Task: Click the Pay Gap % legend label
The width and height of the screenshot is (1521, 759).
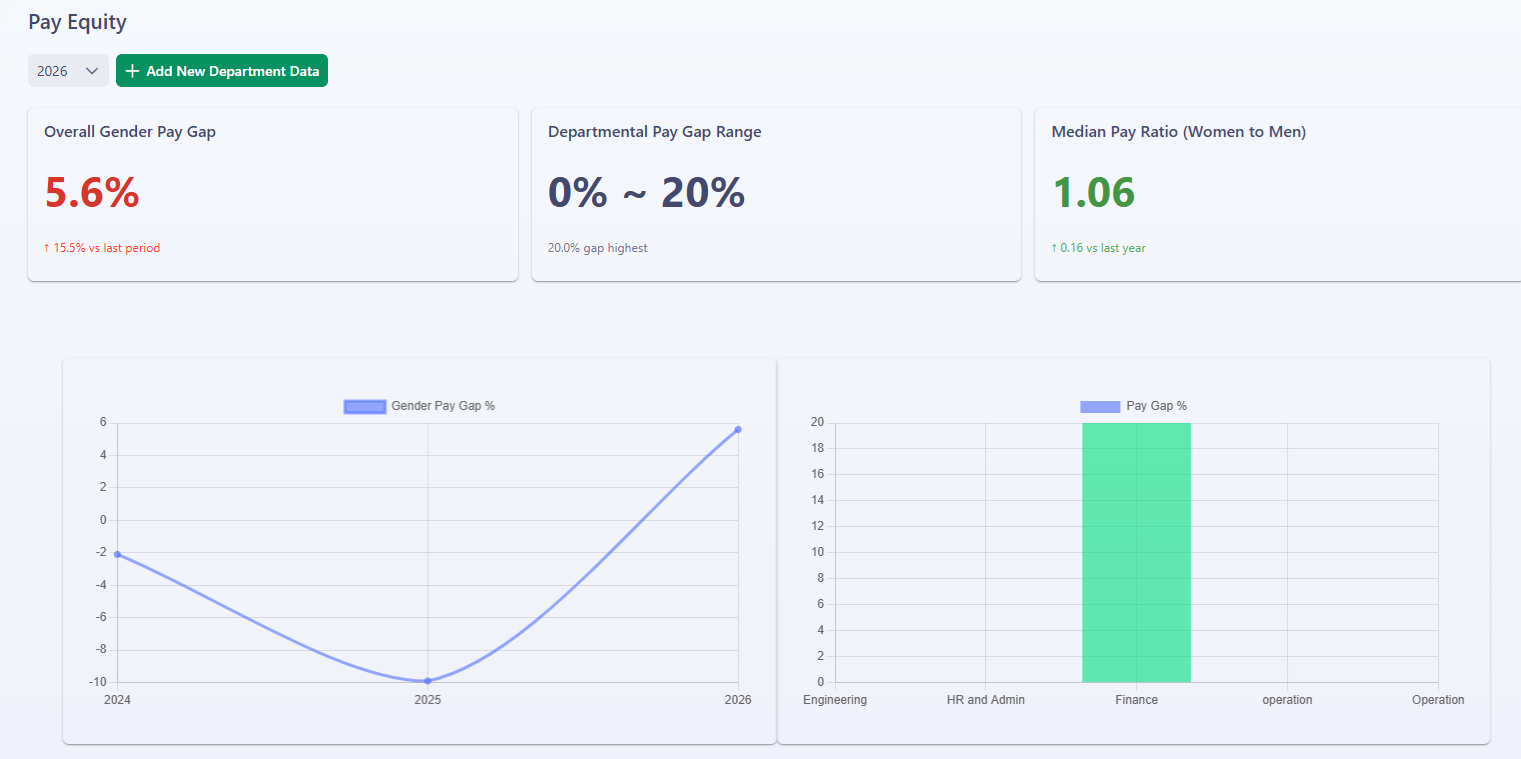Action: (x=1156, y=406)
